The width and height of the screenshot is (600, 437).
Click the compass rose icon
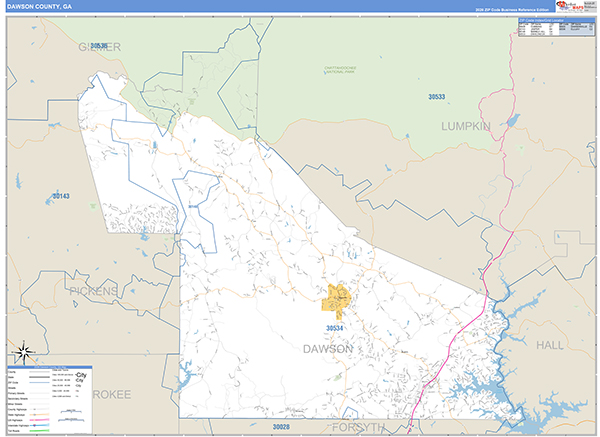(x=24, y=352)
